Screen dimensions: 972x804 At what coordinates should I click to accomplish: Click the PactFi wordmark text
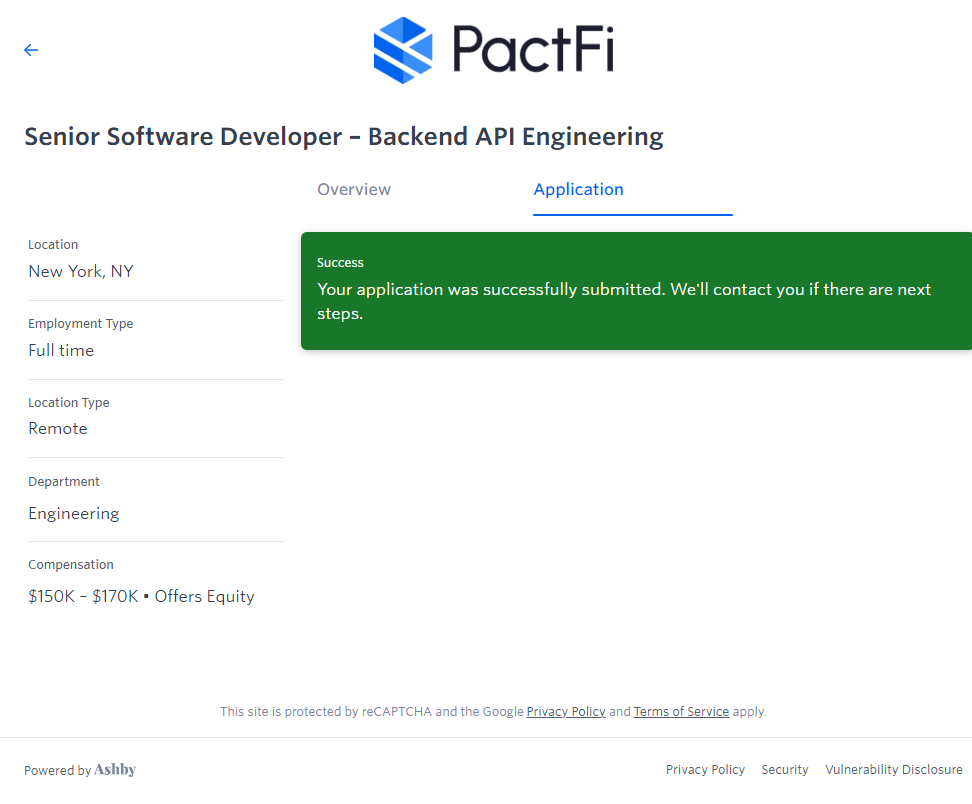pyautogui.click(x=532, y=50)
